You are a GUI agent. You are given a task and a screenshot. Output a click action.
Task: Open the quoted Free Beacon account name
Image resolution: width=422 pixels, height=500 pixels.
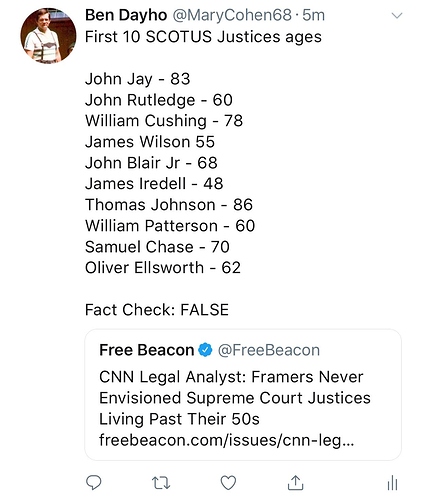[x=147, y=350]
